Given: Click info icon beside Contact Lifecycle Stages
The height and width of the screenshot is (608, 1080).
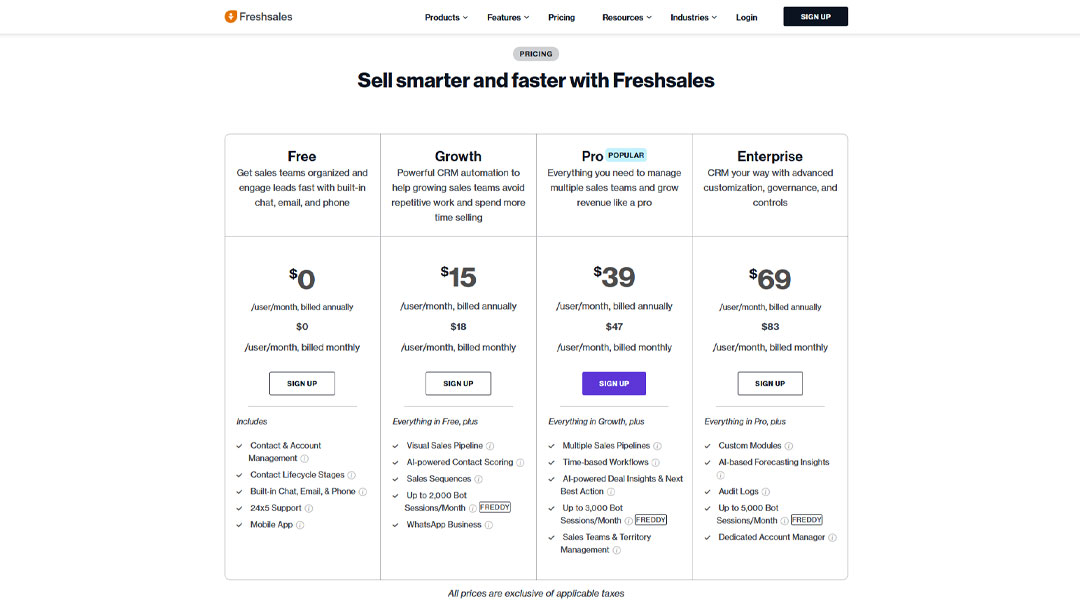Looking at the screenshot, I should [x=351, y=475].
